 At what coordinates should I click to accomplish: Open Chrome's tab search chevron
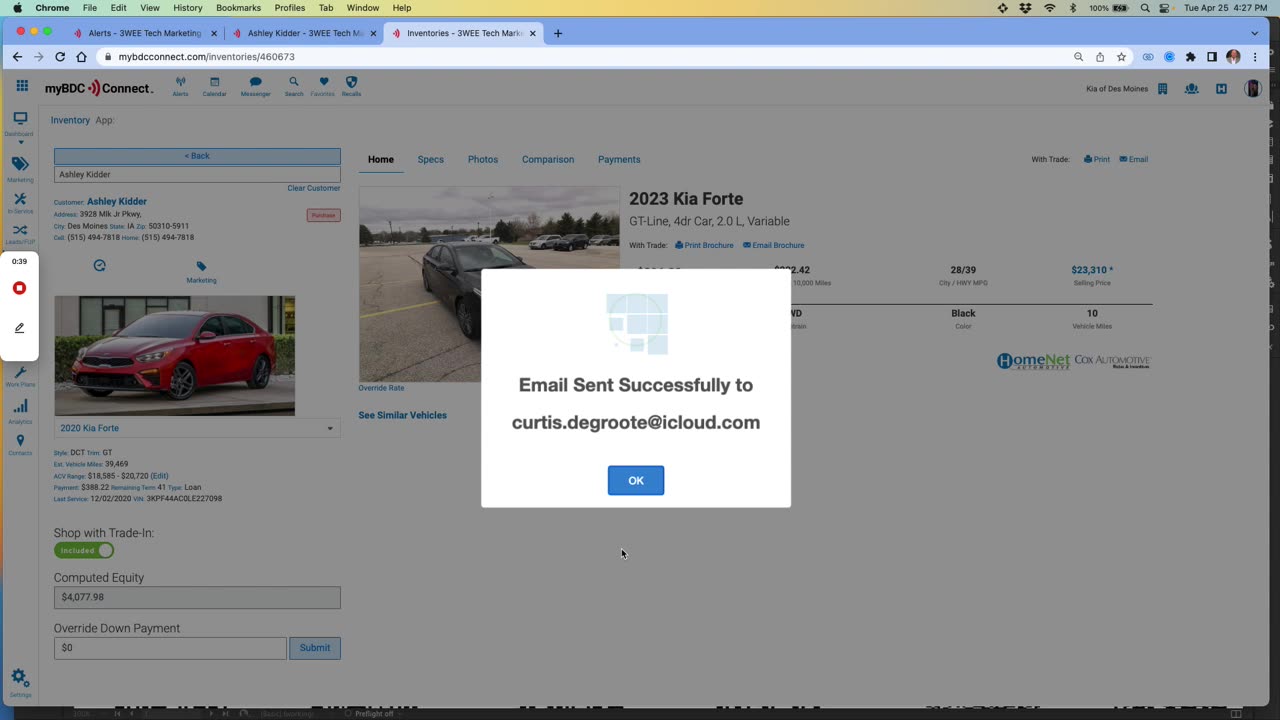[x=1254, y=33]
